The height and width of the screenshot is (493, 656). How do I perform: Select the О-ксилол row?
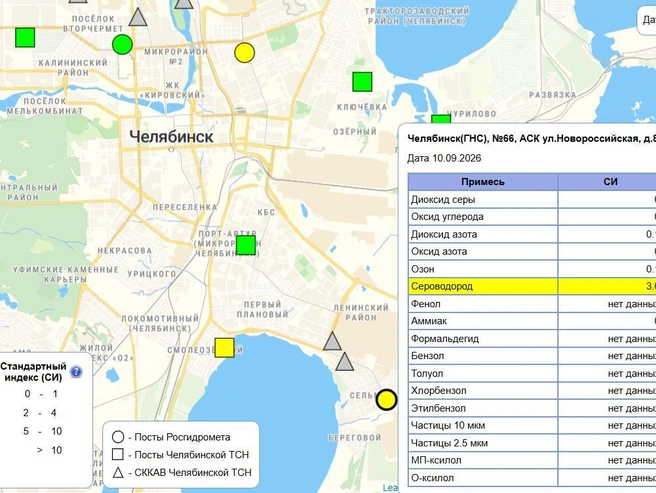point(532,478)
